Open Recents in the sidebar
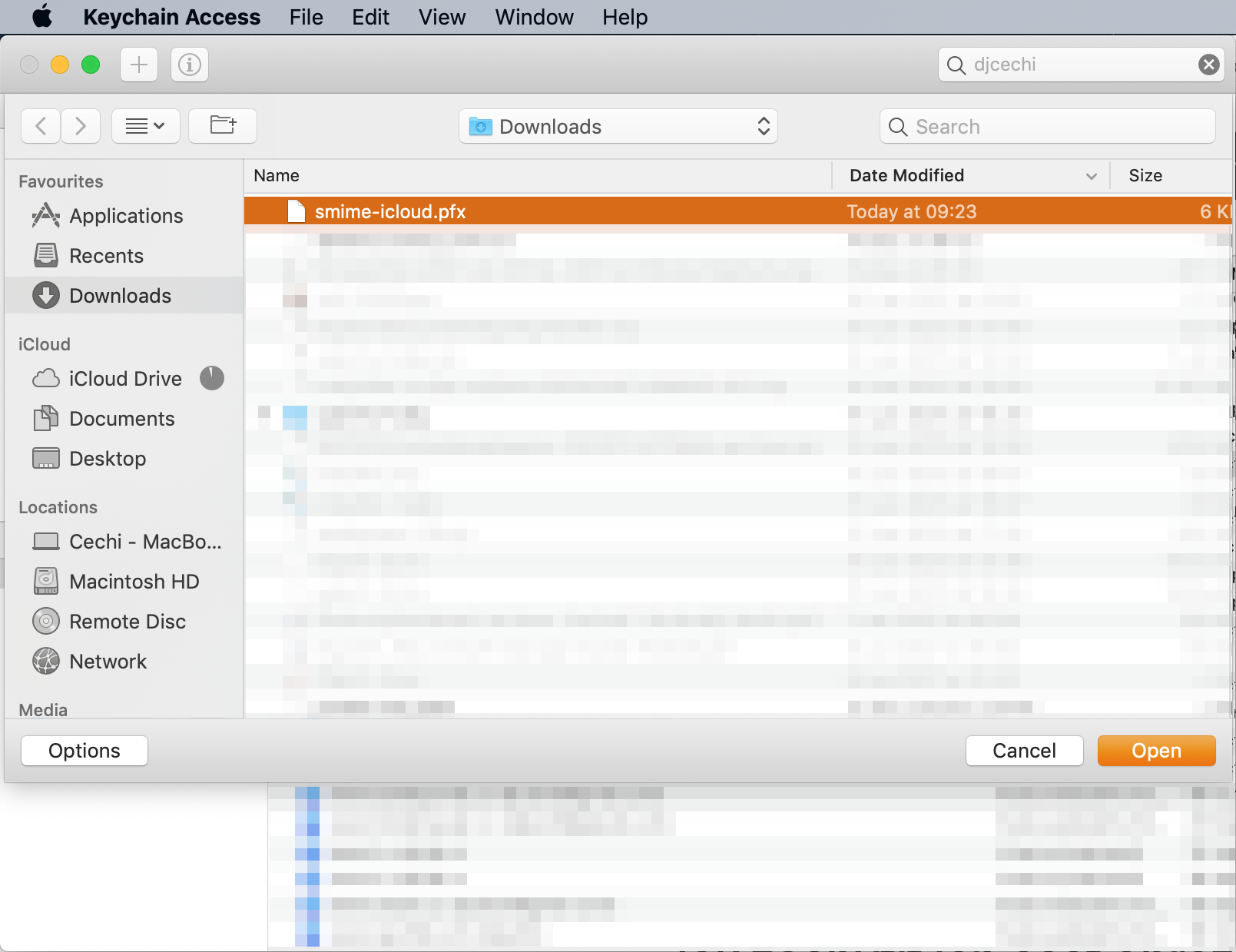This screenshot has height=952, width=1236. pyautogui.click(x=124, y=256)
